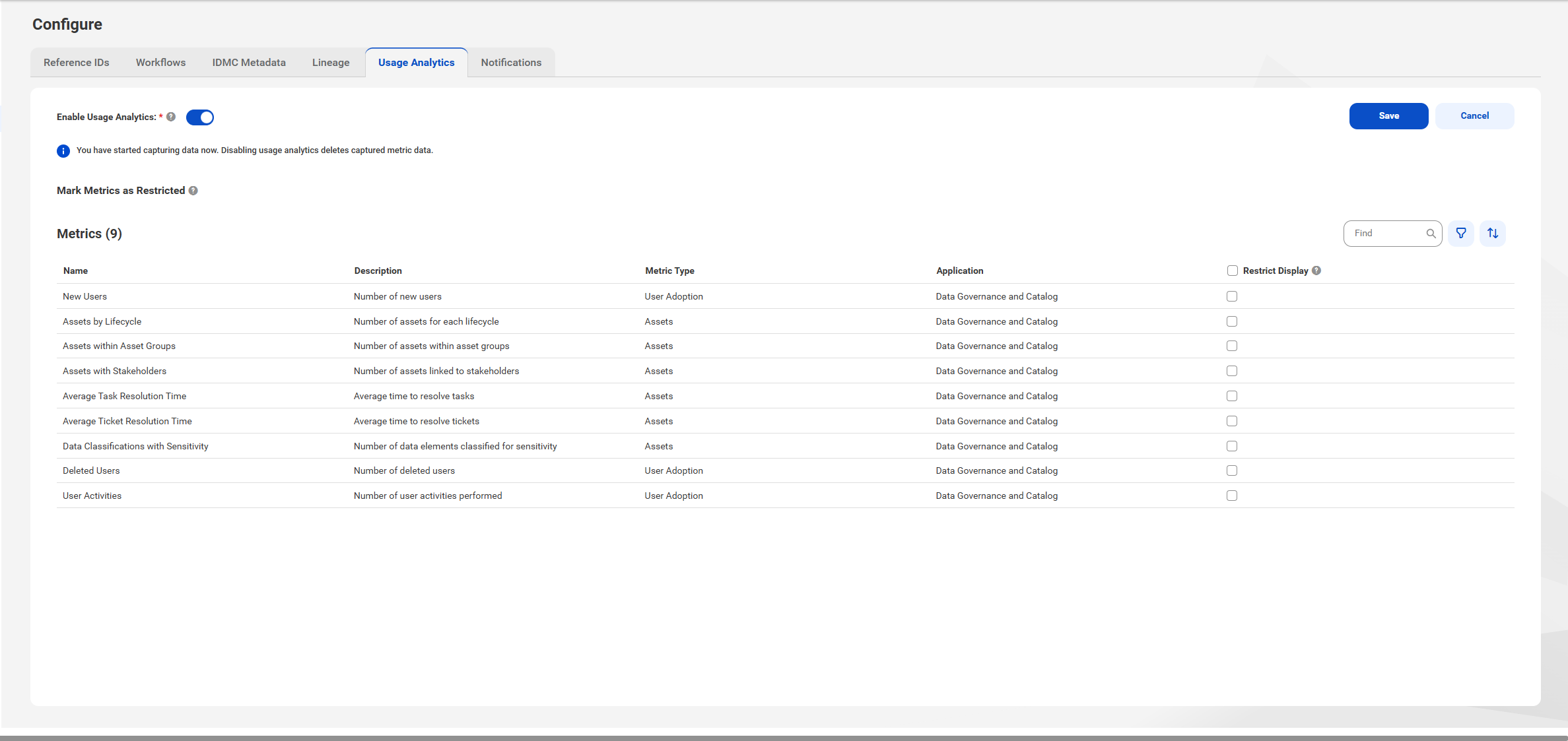Open help for Enable Usage Analytics
This screenshot has height=741, width=1568.
171,117
